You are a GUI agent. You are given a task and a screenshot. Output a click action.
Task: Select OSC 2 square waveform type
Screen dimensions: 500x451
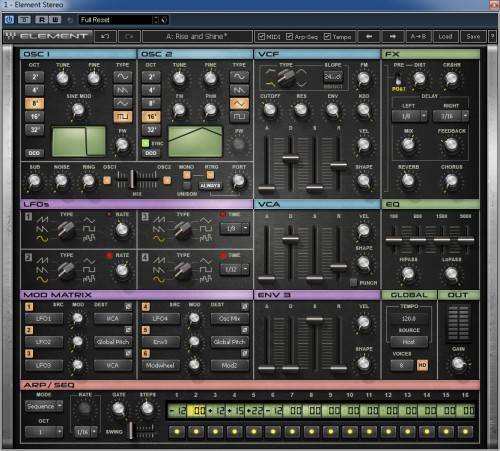(x=239, y=117)
